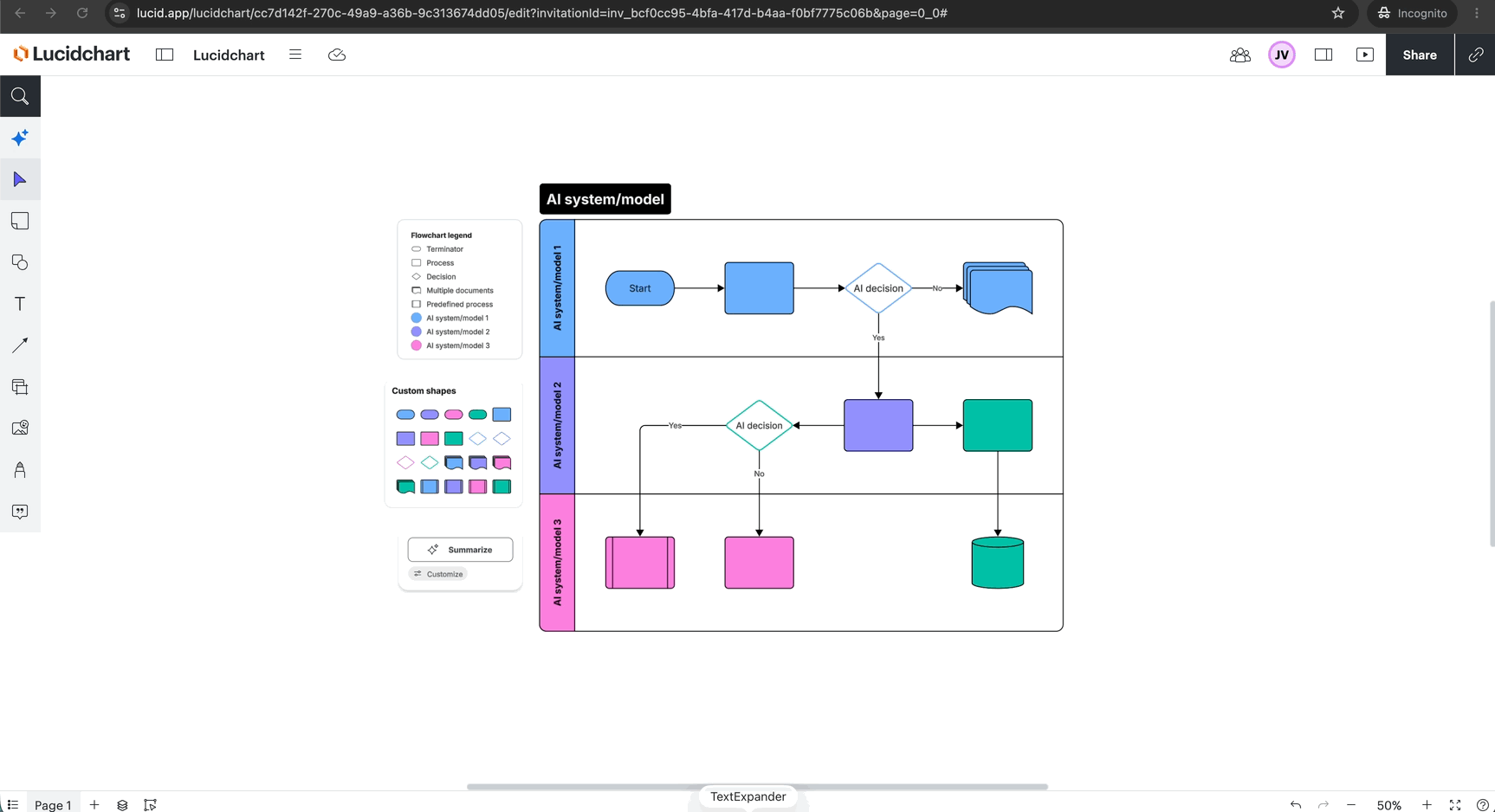Click the Lucidchart document title
The width and height of the screenshot is (1495, 812).
point(229,55)
